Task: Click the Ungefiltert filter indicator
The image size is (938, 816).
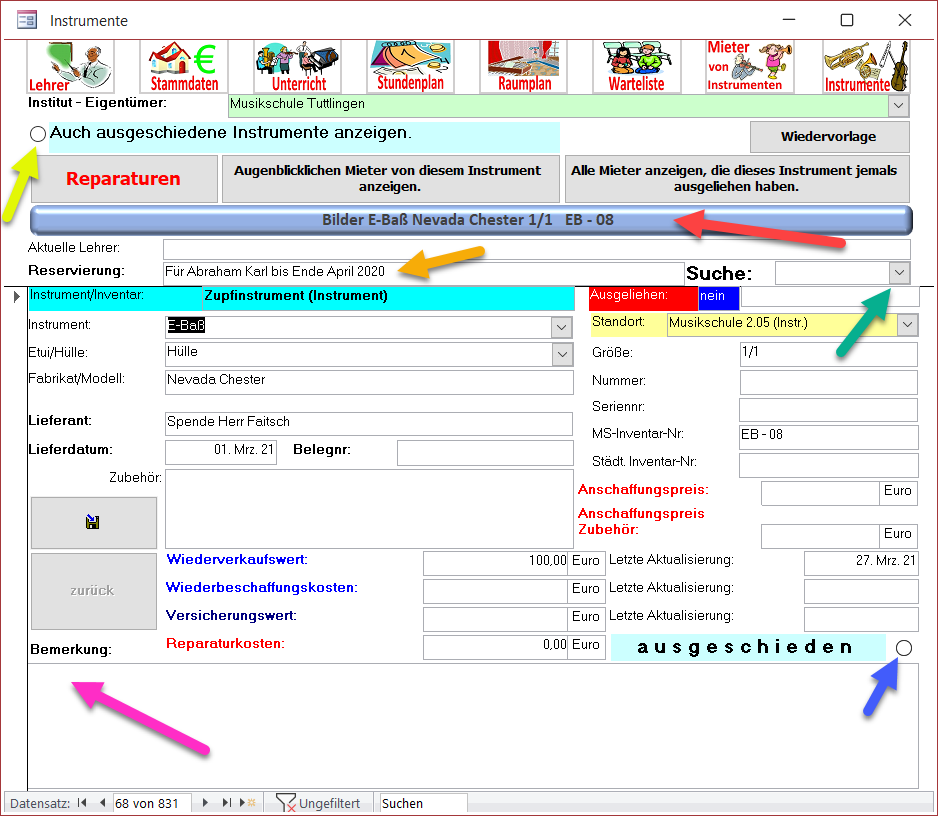Action: click(318, 803)
